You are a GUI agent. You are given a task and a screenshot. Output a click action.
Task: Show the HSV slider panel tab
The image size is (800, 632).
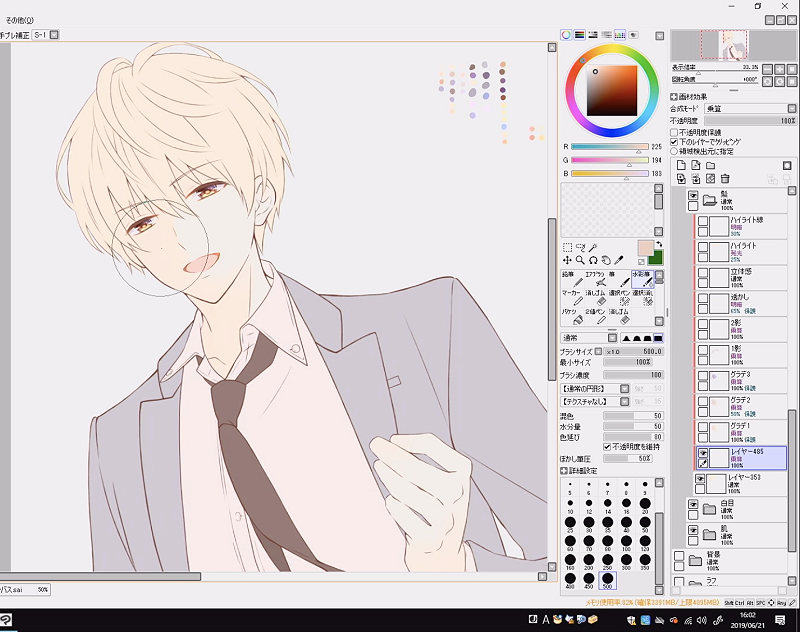(x=593, y=35)
